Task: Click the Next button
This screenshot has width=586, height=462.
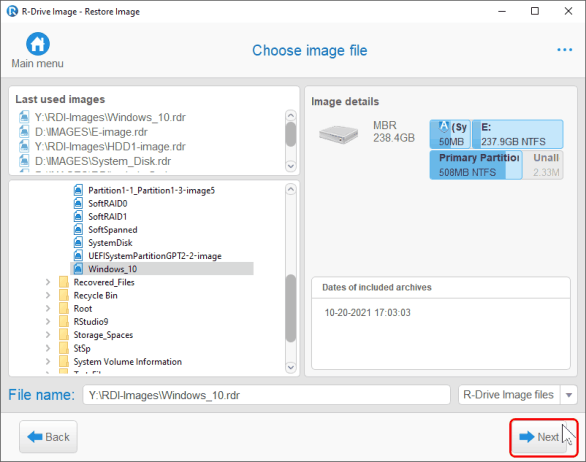Action: pyautogui.click(x=539, y=437)
